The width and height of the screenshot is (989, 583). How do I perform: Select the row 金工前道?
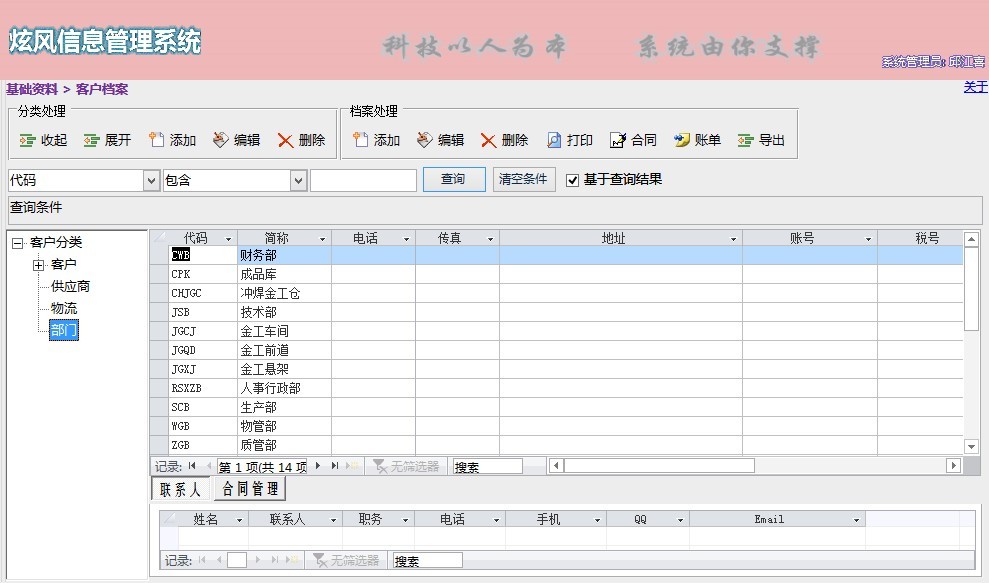(x=557, y=350)
